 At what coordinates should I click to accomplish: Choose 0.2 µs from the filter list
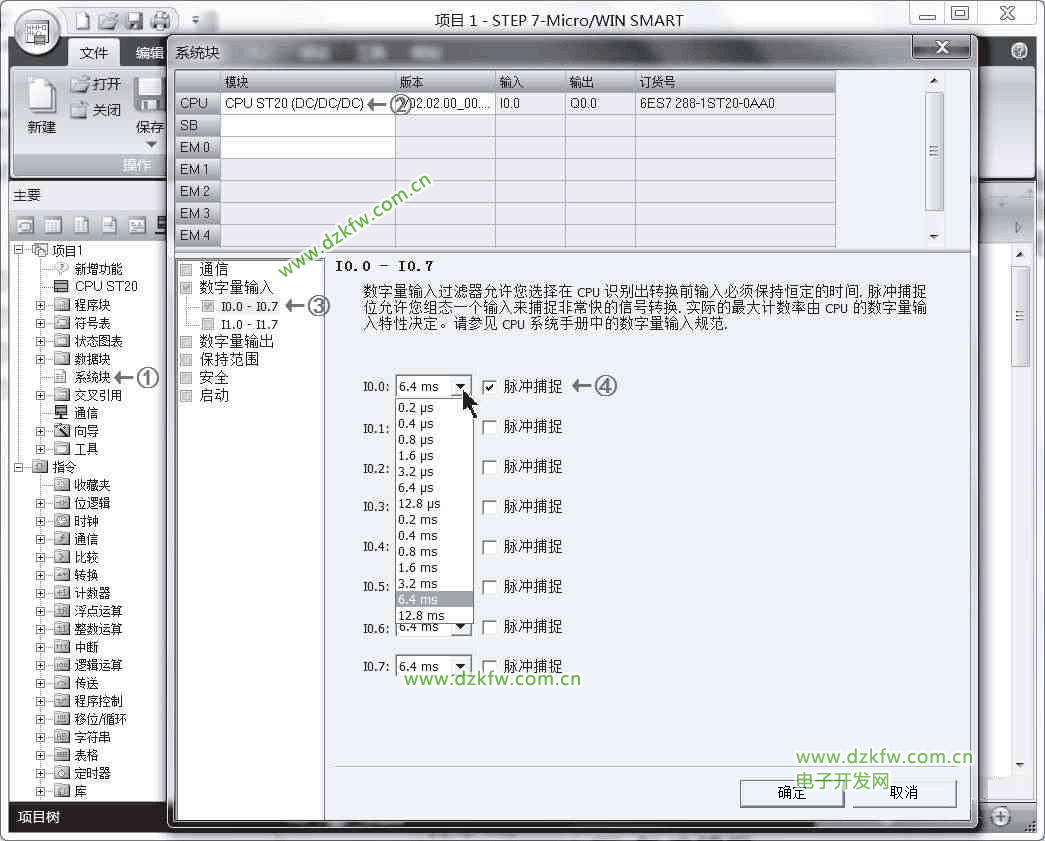434,407
